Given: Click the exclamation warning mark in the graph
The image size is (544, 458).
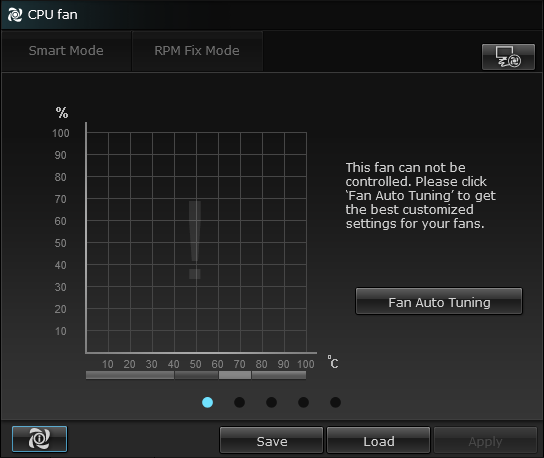Looking at the screenshot, I should point(195,239).
